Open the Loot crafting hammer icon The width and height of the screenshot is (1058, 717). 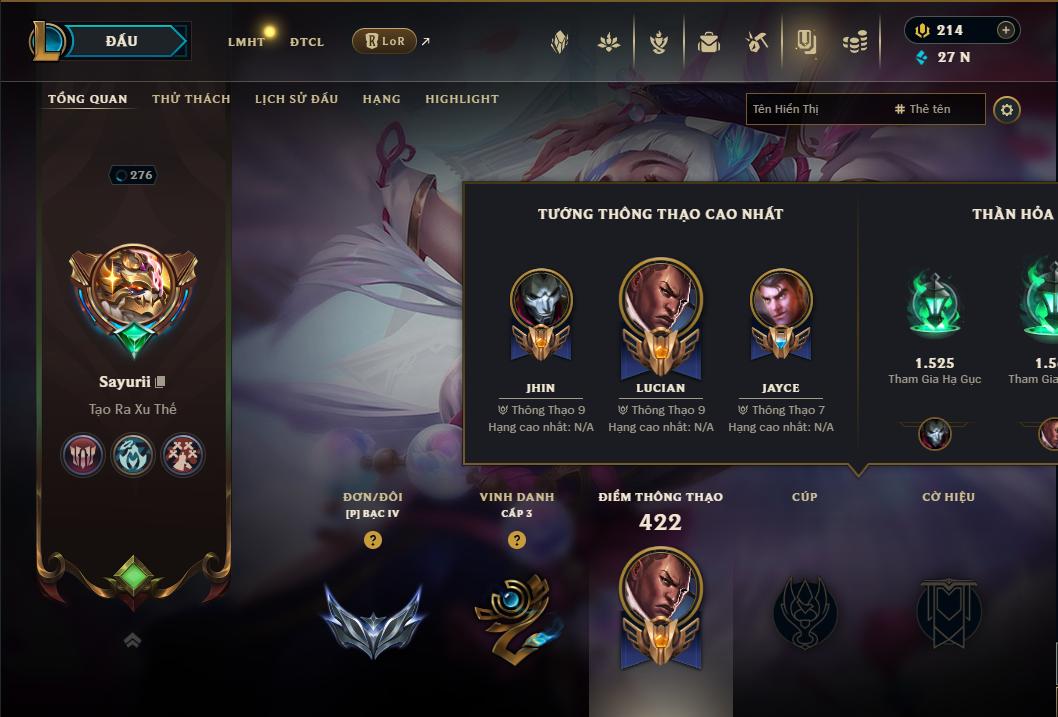tap(757, 42)
